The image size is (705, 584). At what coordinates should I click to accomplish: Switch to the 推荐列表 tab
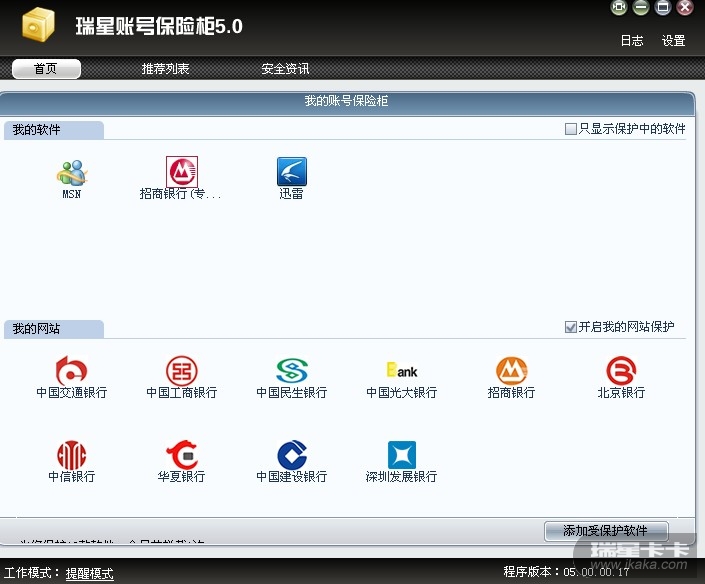coord(165,69)
